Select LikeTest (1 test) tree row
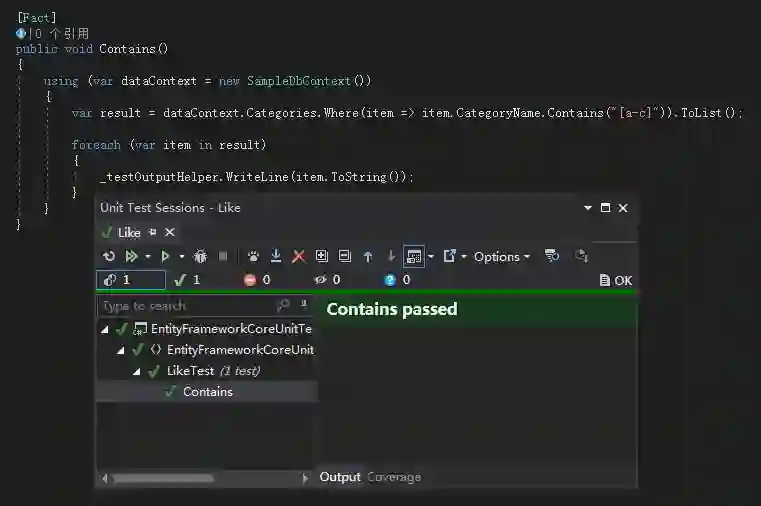761x506 pixels. [x=207, y=371]
